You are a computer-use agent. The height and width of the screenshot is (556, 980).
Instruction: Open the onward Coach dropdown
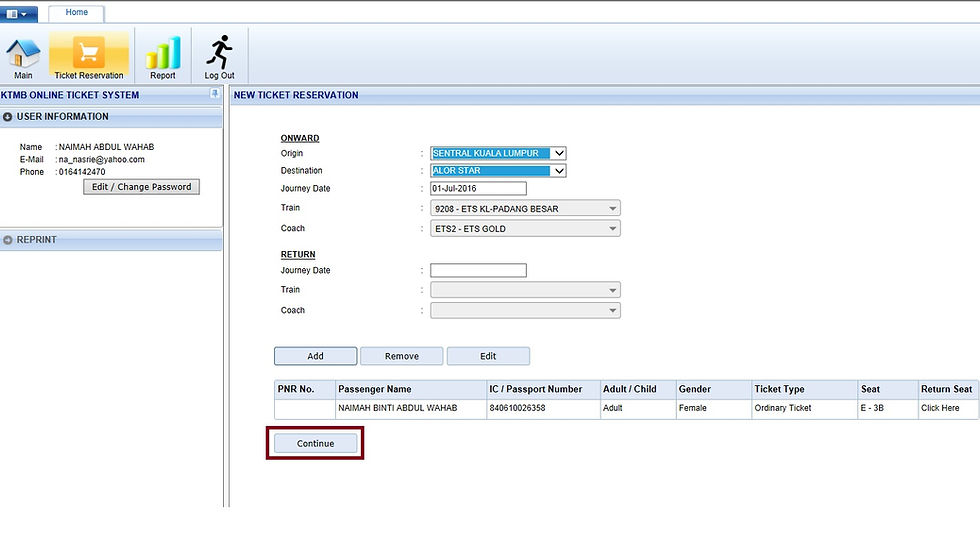point(525,229)
